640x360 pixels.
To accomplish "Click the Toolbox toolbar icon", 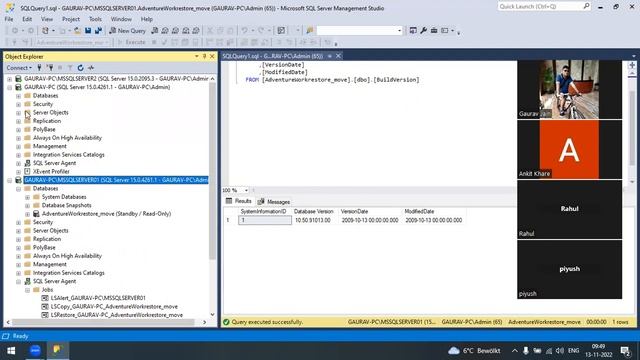I will (x=434, y=31).
